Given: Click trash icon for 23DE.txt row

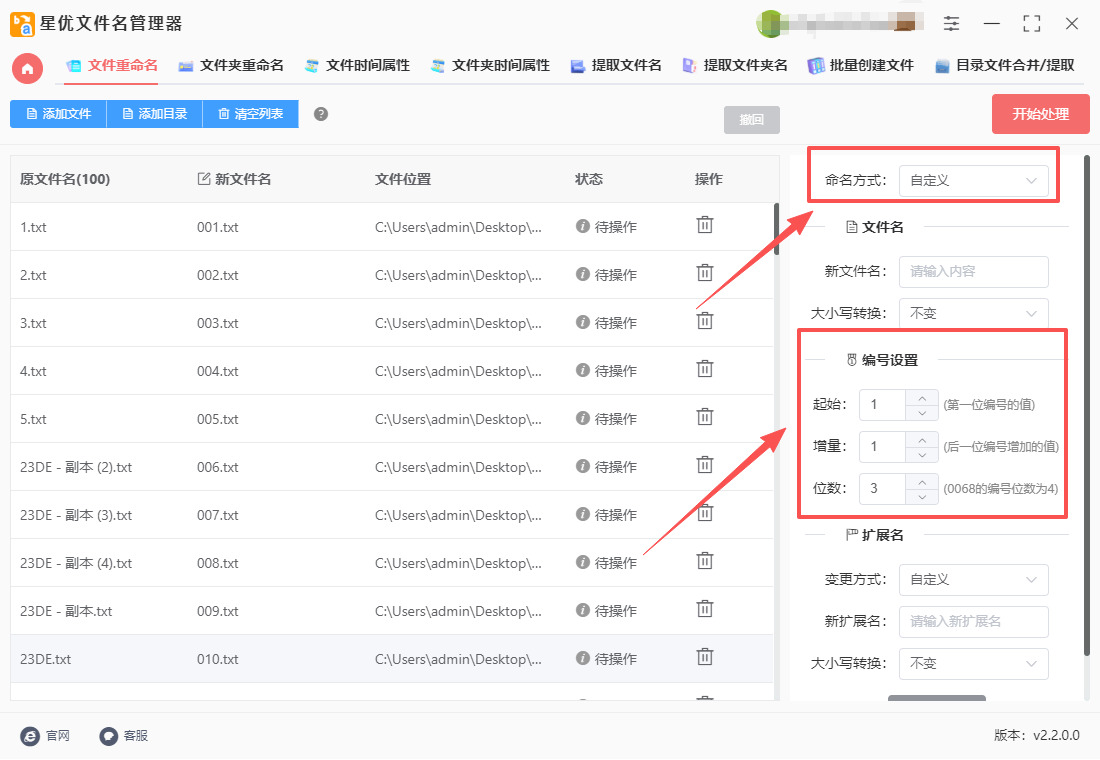Looking at the screenshot, I should point(705,657).
